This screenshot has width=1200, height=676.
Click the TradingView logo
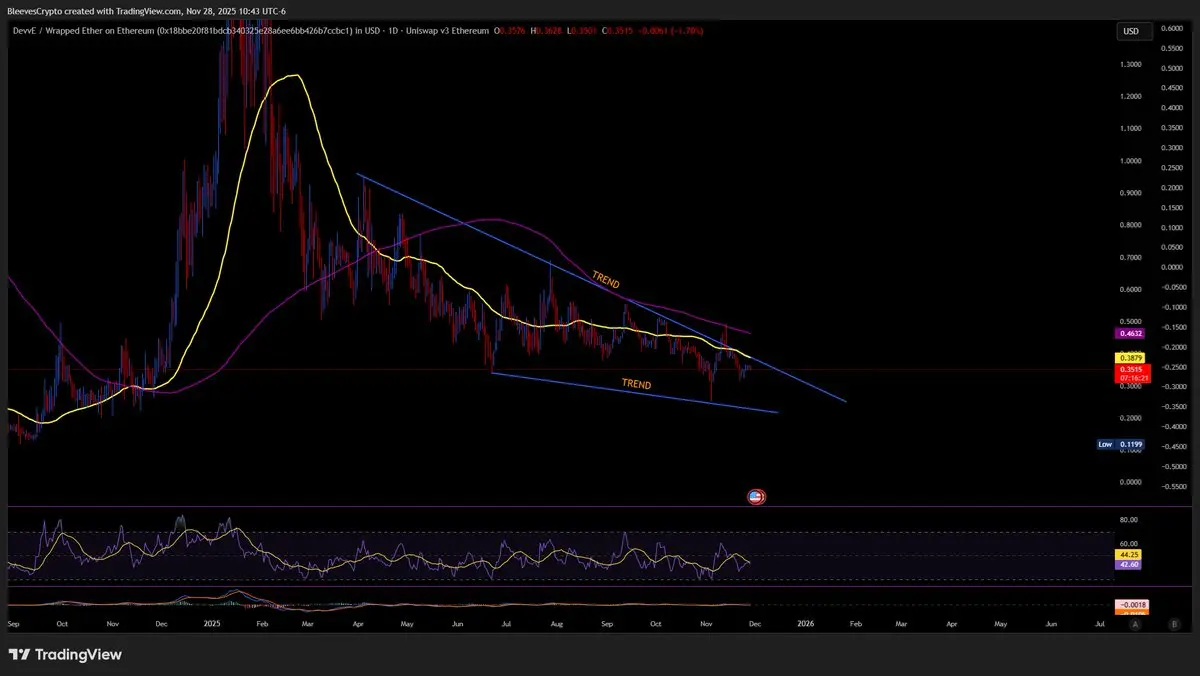coord(65,654)
